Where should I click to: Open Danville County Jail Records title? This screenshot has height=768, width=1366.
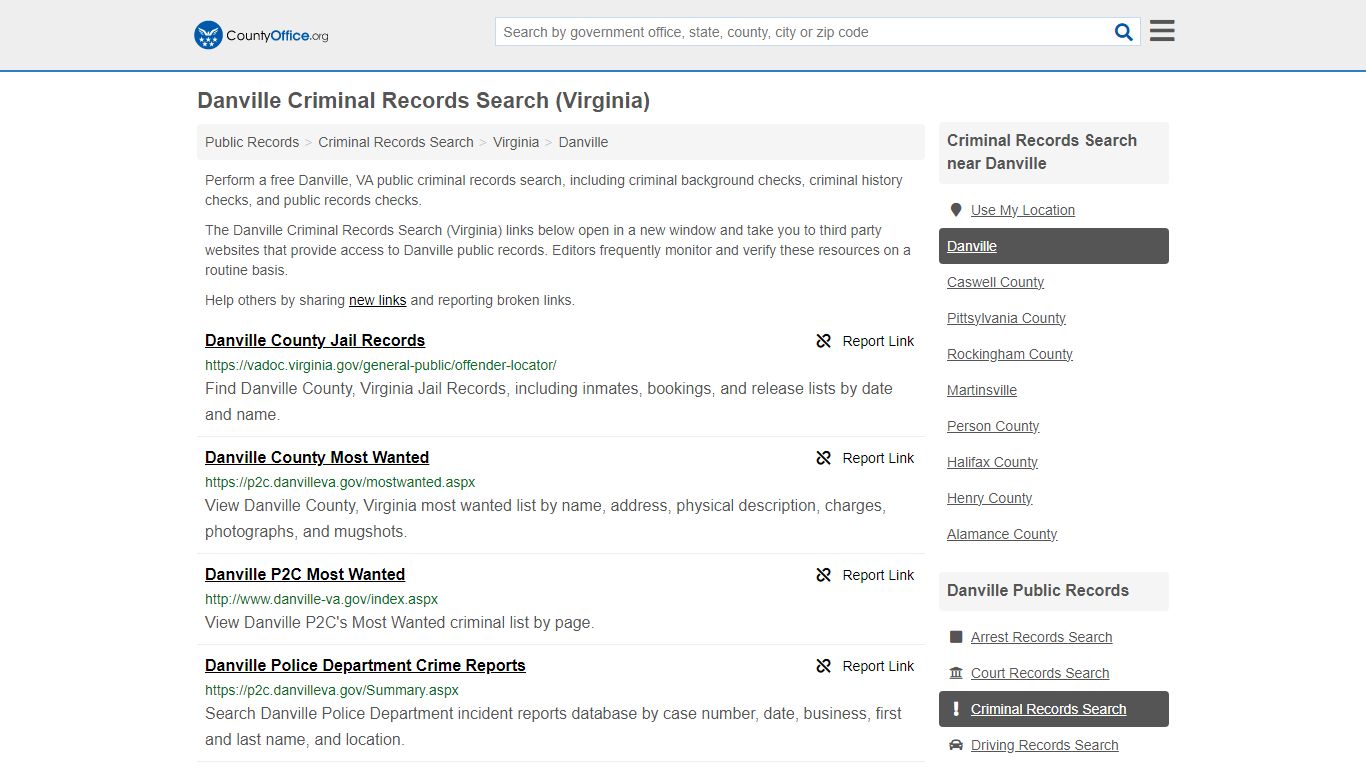[x=315, y=340]
